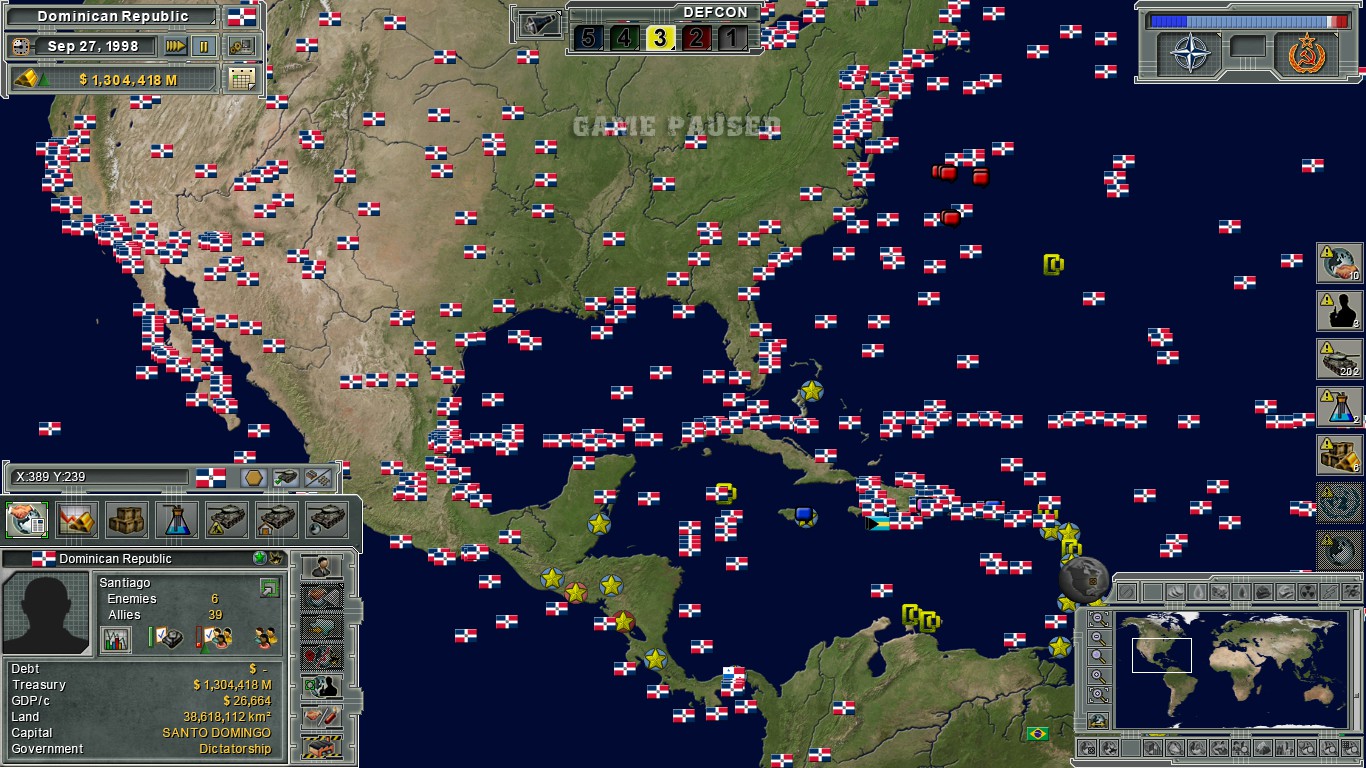
Task: Open the Finance department panel
Action: point(77,519)
